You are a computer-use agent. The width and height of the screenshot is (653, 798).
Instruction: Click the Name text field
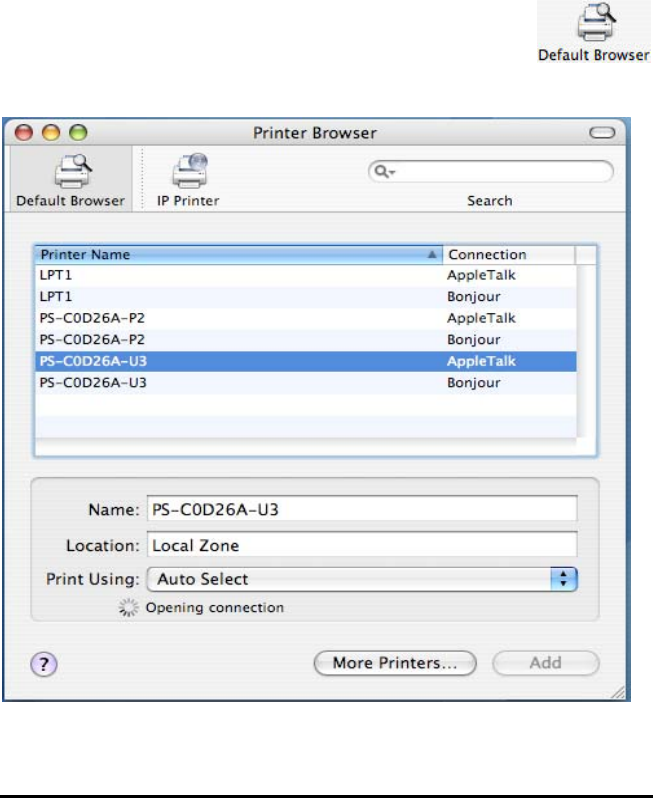click(x=362, y=509)
